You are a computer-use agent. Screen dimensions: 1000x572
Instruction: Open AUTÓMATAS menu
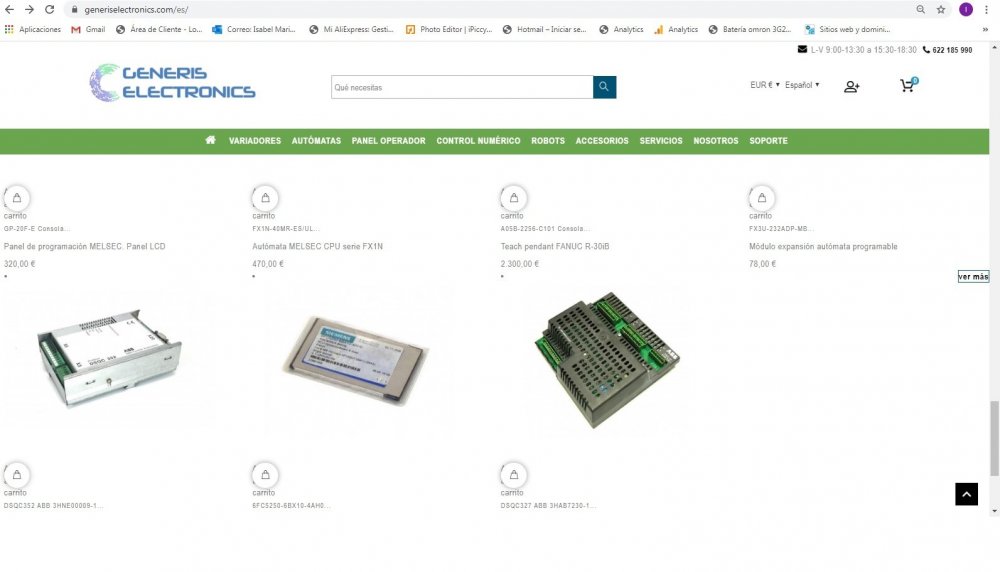(316, 141)
